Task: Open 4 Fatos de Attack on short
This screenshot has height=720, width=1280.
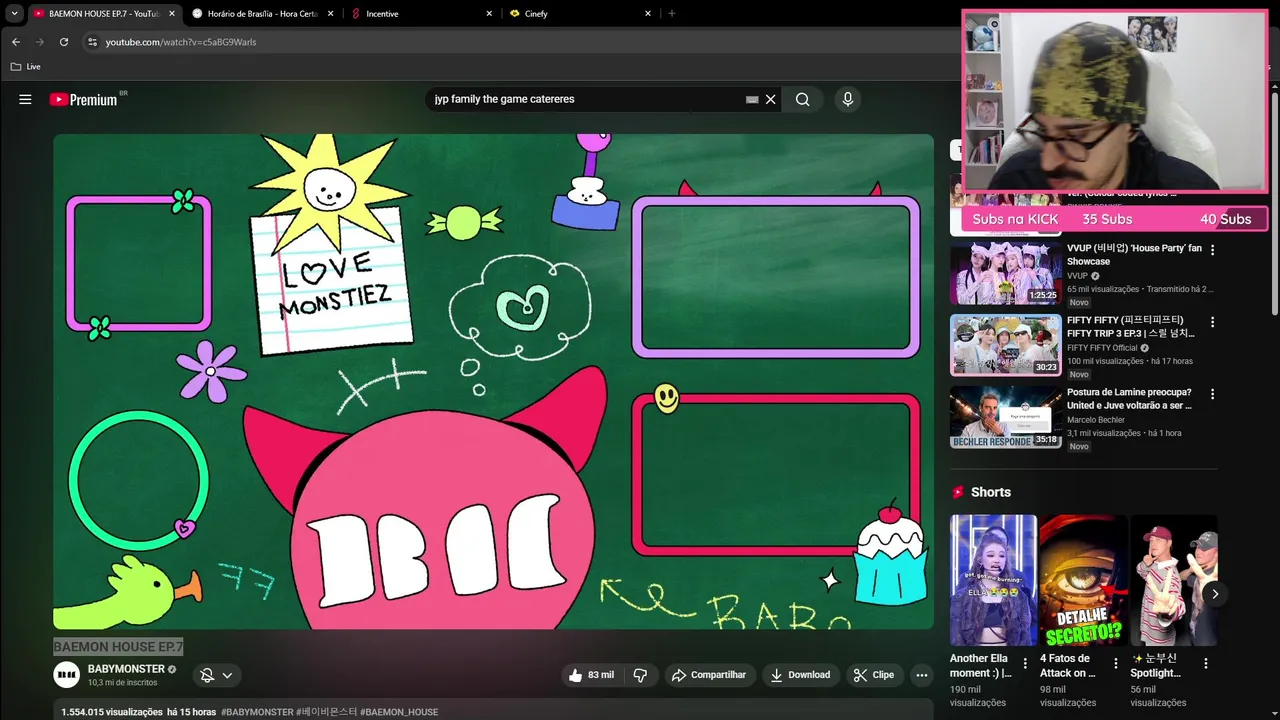Action: 1083,580
